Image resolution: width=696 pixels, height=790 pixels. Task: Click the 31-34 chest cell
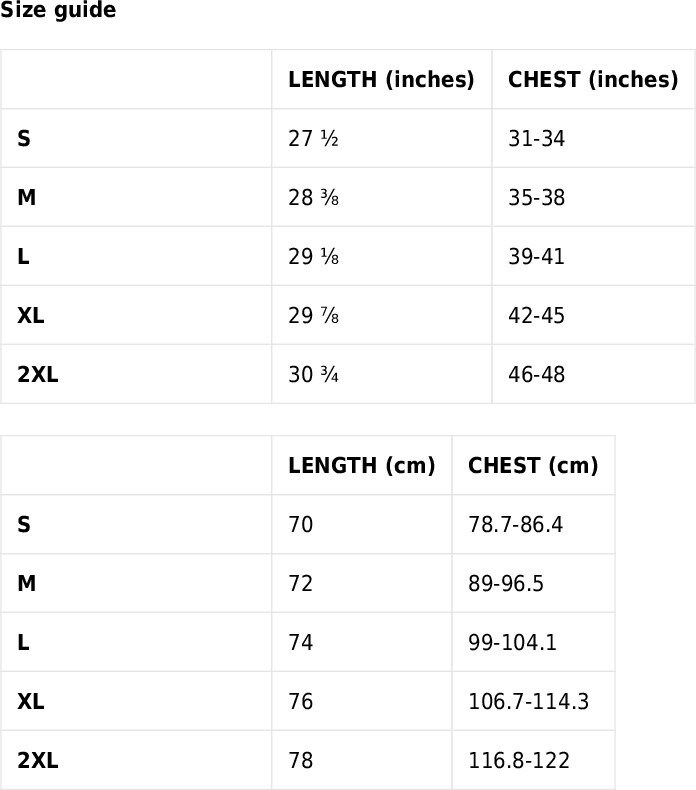pos(593,138)
